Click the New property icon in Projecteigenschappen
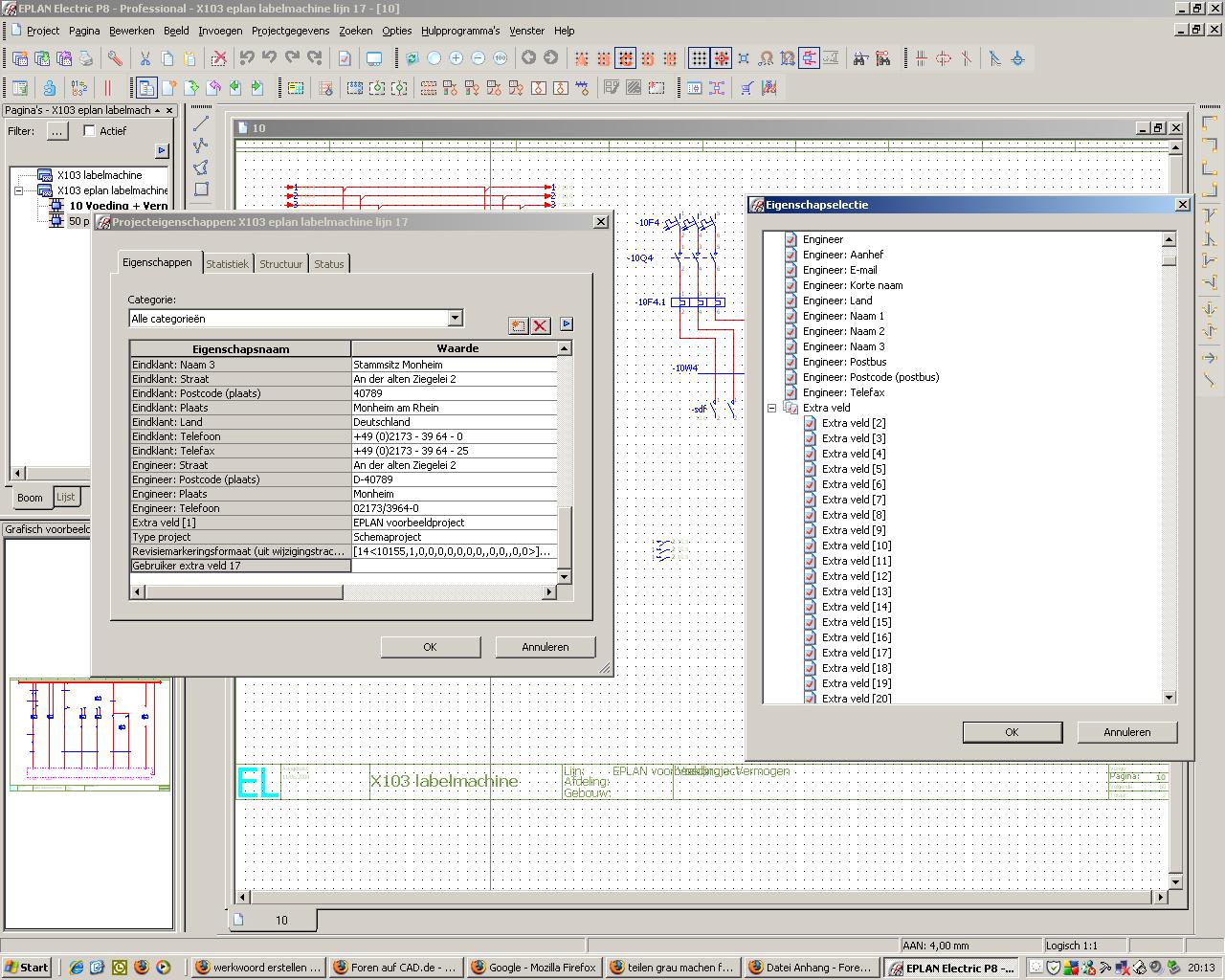This screenshot has width=1225, height=980. tap(518, 325)
